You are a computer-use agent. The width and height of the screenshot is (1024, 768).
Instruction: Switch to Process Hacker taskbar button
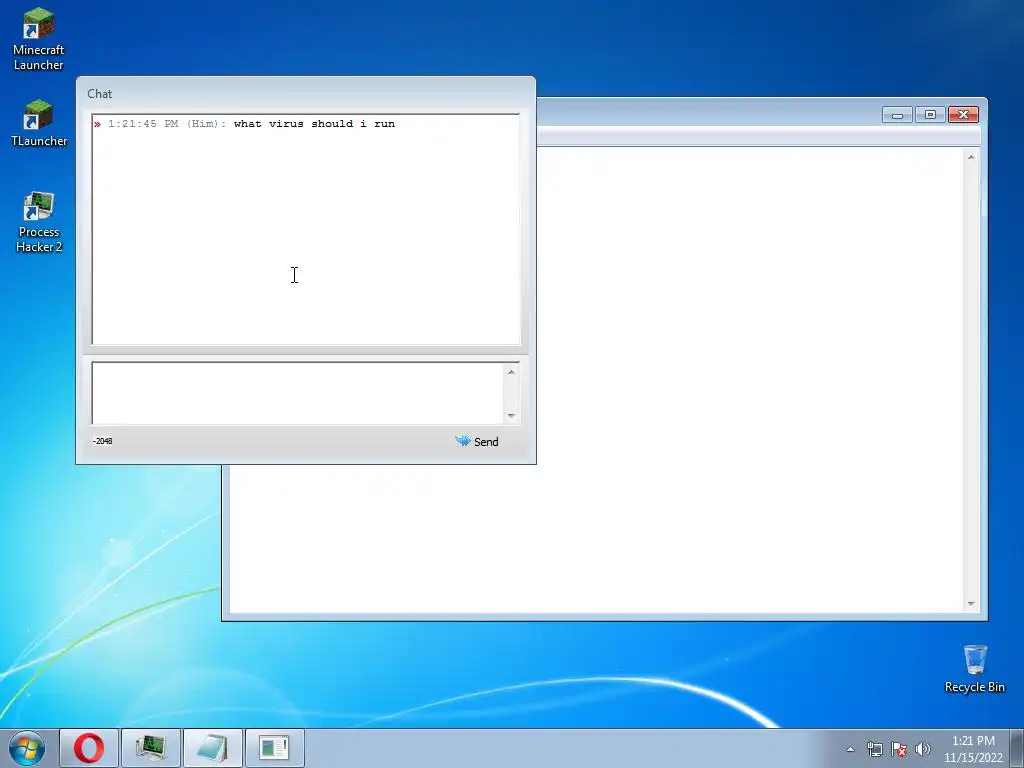[151, 748]
